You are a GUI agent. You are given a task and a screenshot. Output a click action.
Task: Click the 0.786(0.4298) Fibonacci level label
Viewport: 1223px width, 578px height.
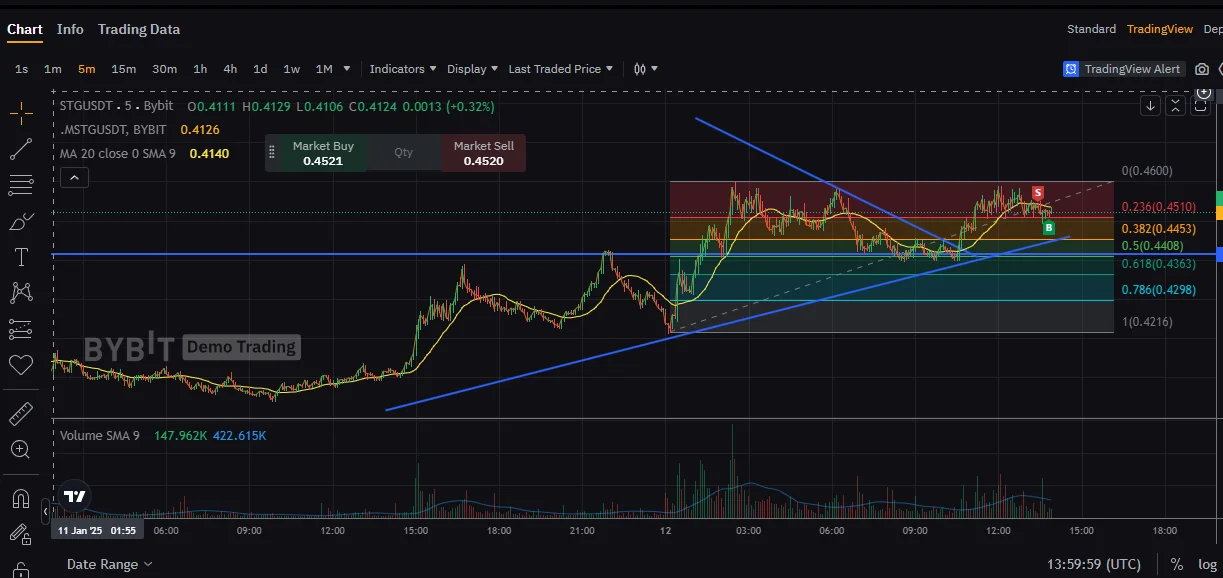(x=1159, y=289)
